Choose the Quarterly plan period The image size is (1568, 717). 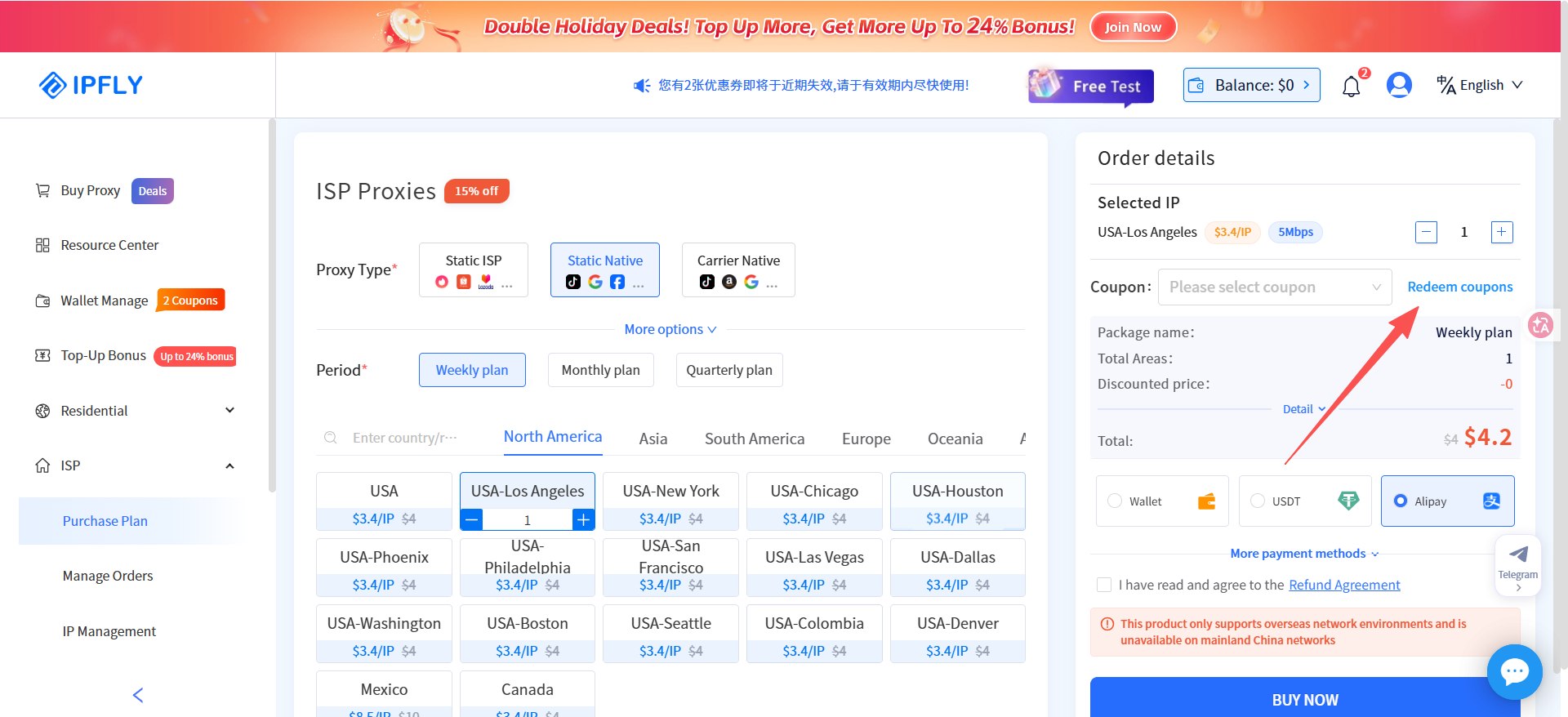[x=729, y=370]
